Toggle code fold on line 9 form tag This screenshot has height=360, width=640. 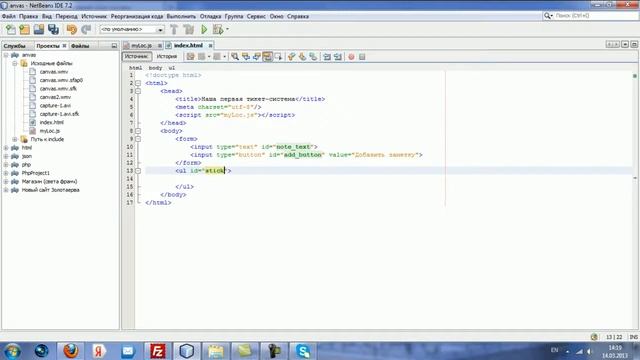coord(138,139)
